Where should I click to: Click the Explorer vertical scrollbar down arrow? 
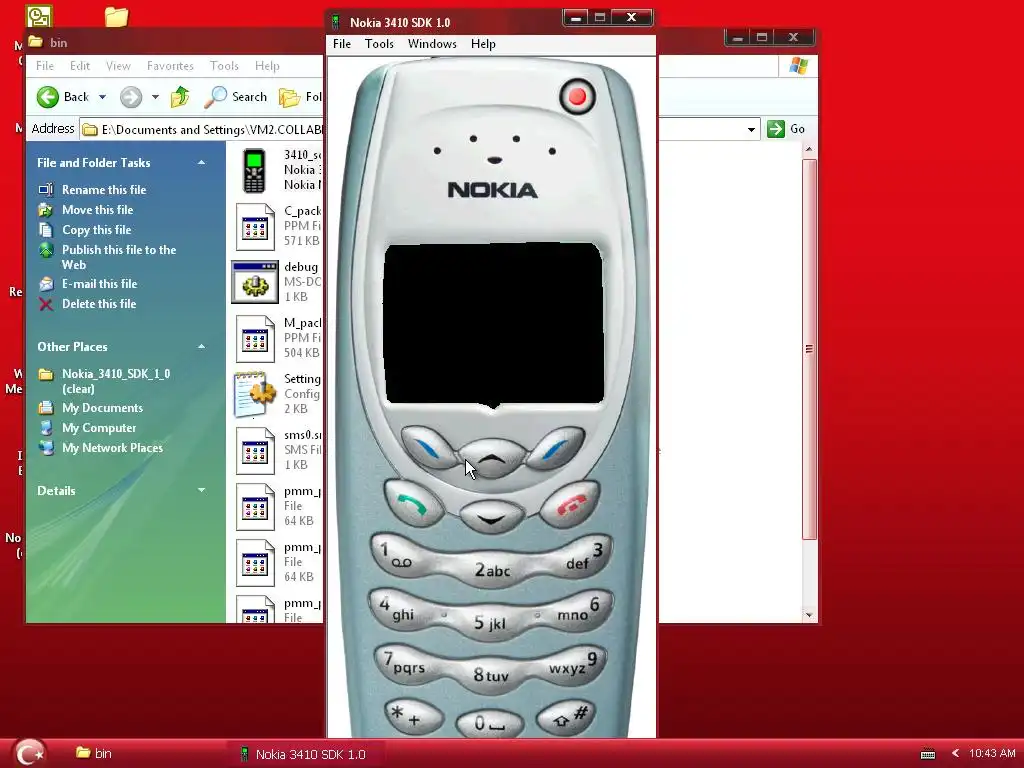[x=809, y=615]
